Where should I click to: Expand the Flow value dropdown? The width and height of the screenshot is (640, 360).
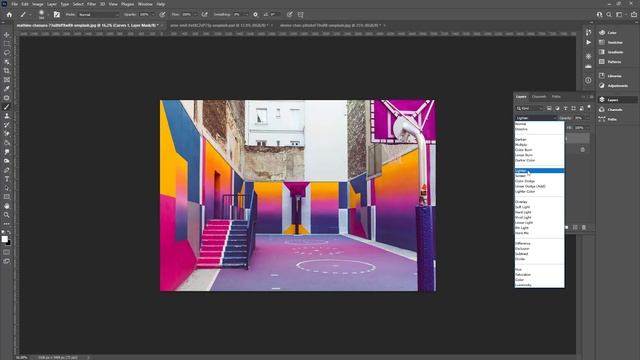(x=195, y=14)
